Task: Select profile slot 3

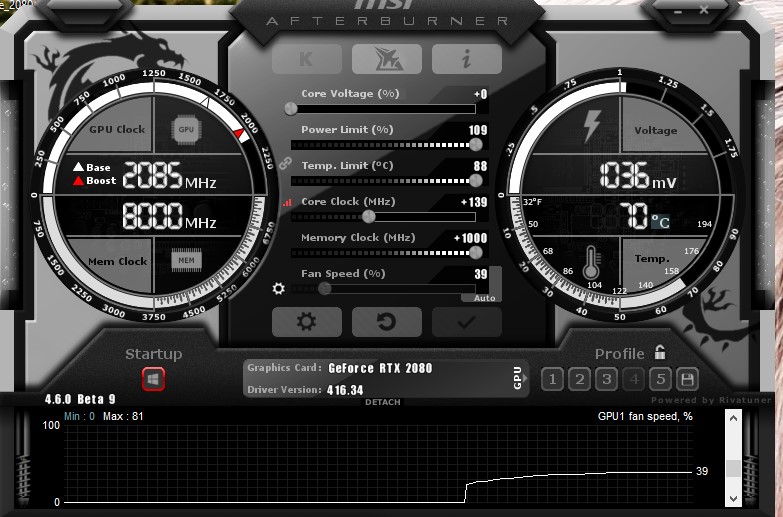Action: click(x=606, y=379)
